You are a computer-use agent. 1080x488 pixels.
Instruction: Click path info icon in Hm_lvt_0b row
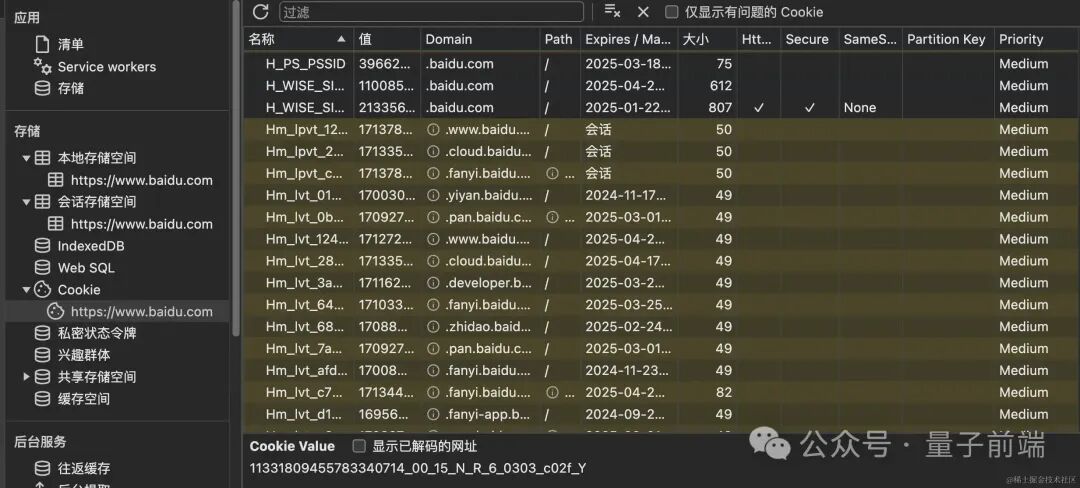coord(552,218)
